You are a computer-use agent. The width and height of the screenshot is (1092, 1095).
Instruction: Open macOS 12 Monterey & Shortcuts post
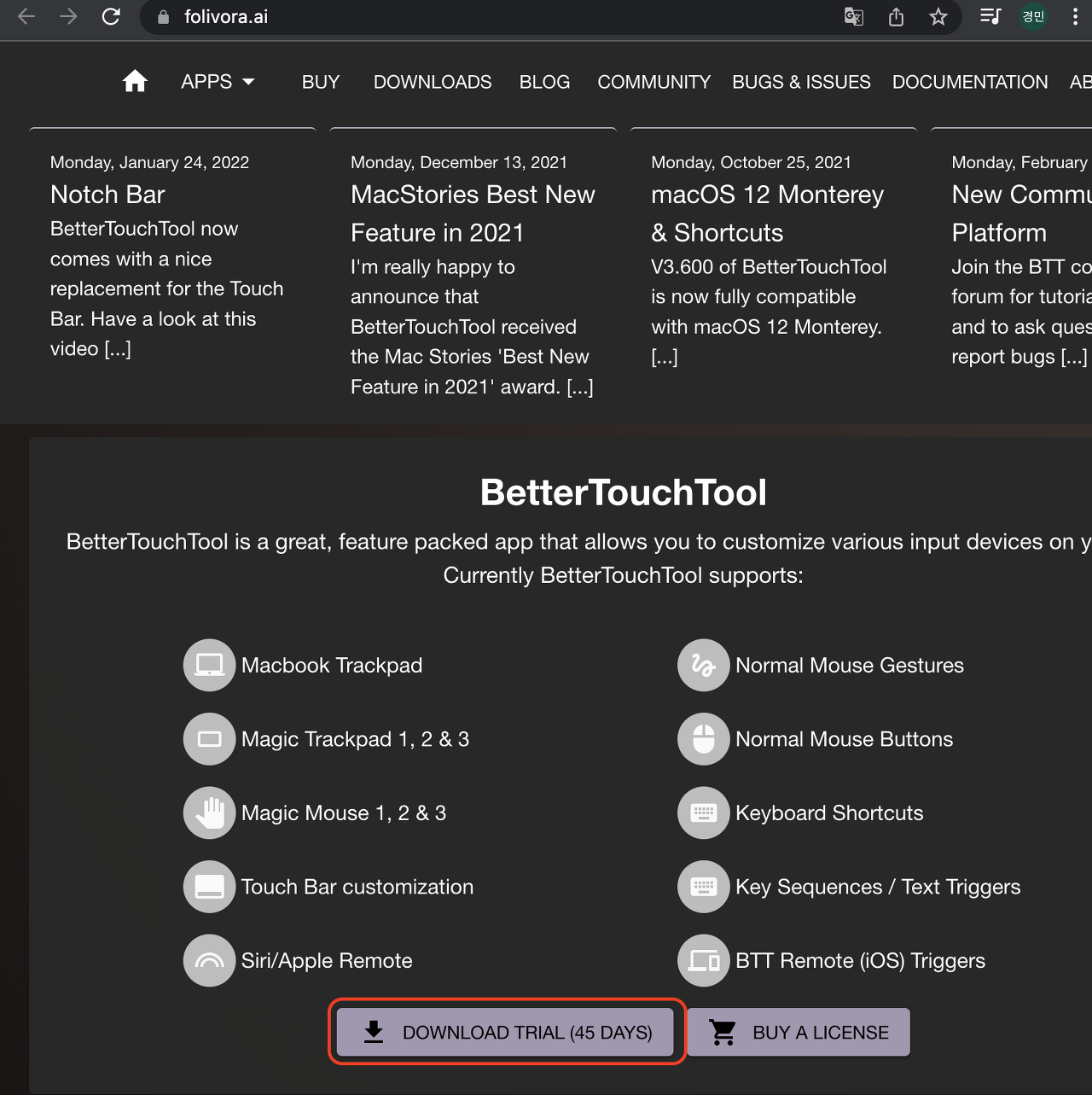[767, 213]
